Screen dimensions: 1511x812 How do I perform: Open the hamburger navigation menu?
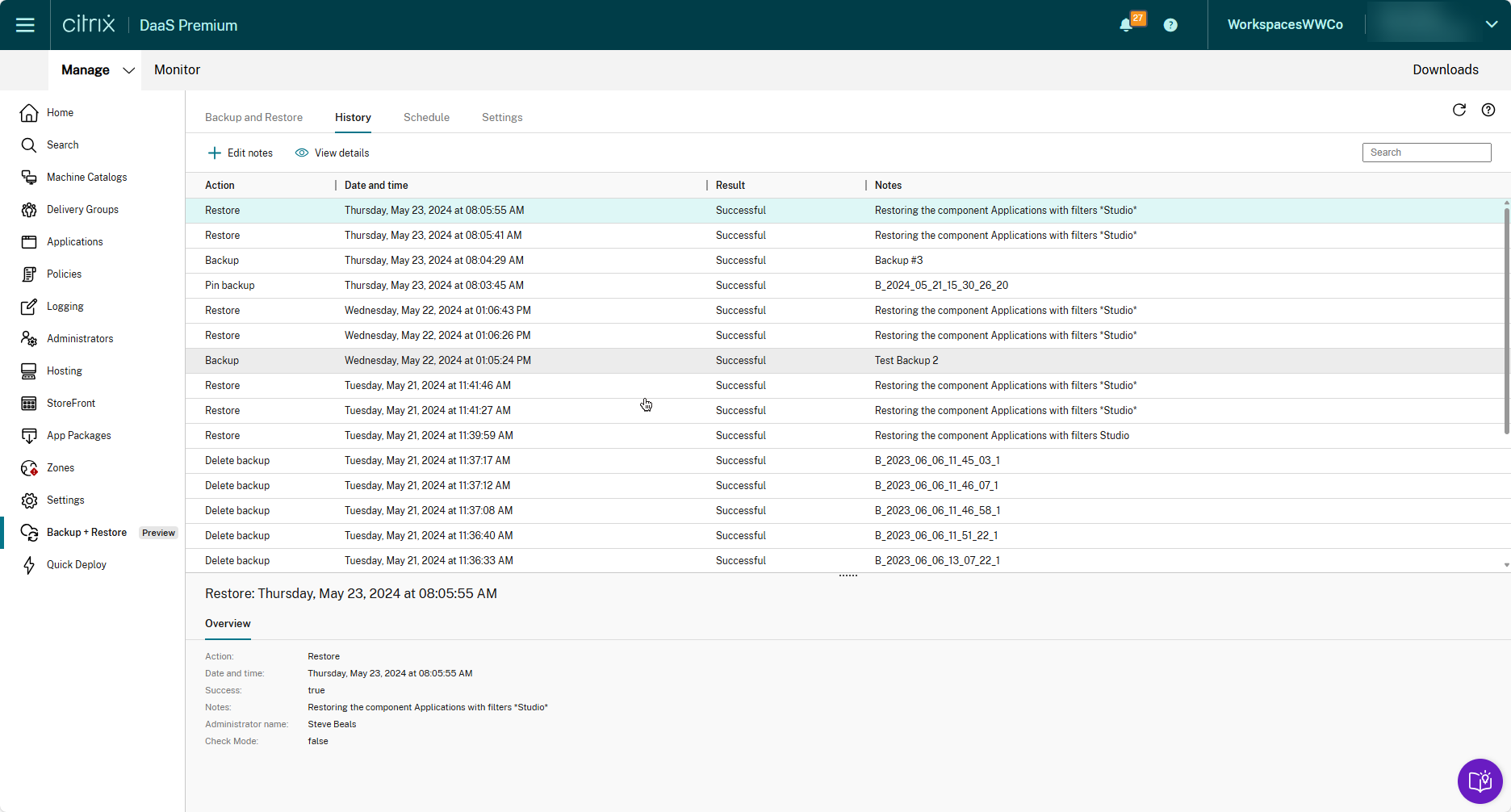[x=25, y=25]
